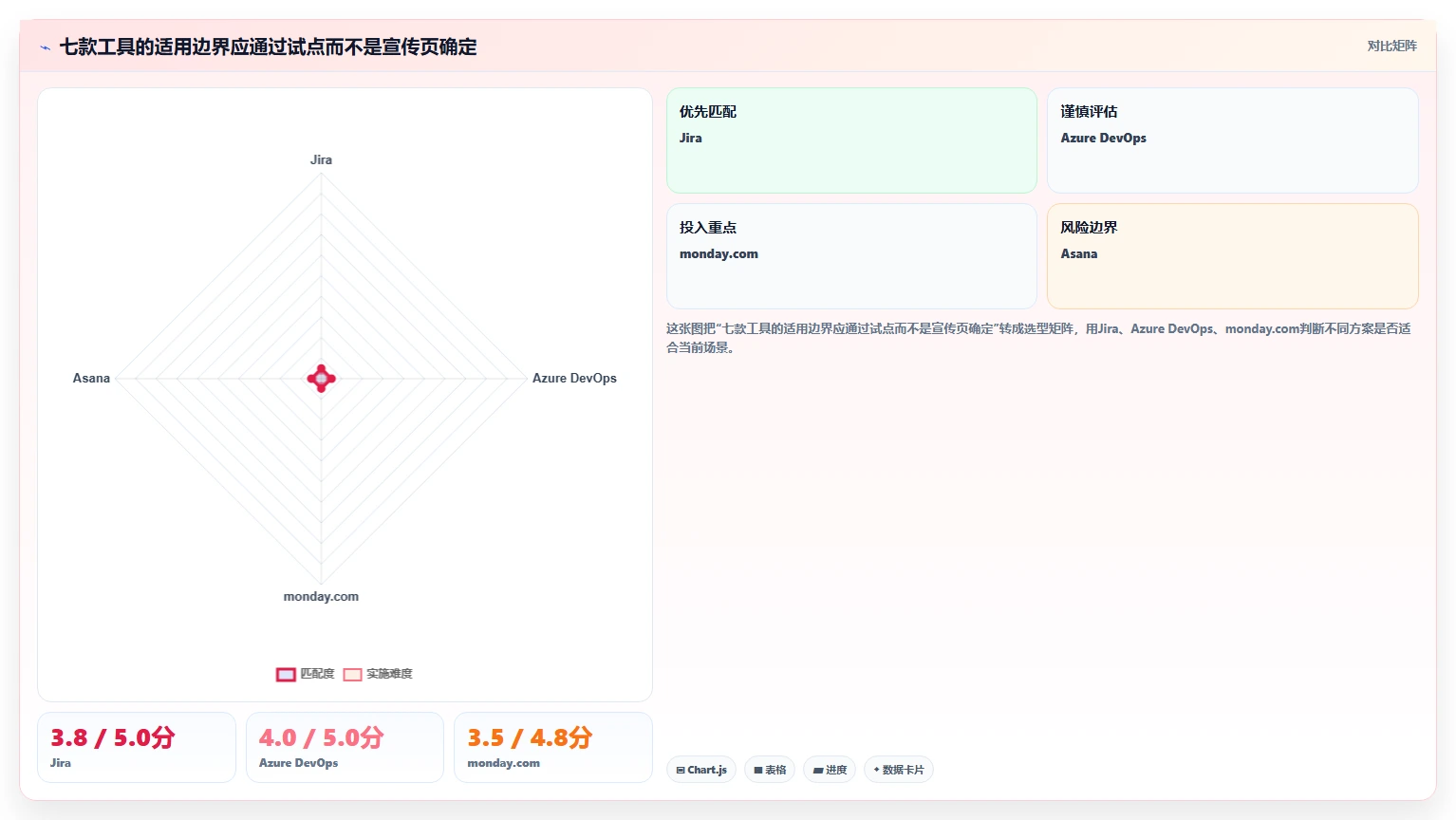Click the red data point at radar center
The image size is (1456, 820).
pyautogui.click(x=322, y=379)
